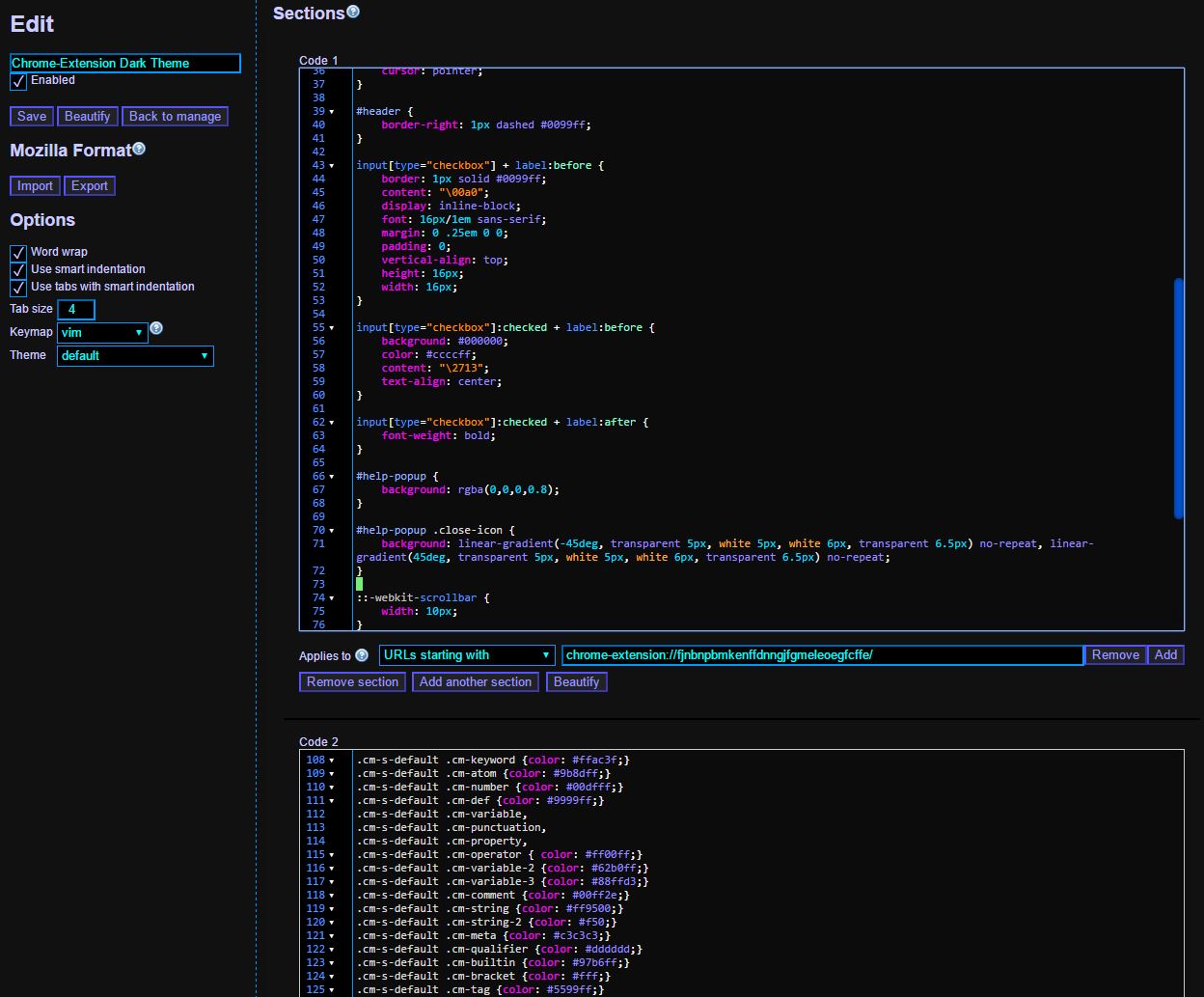This screenshot has height=997, width=1204.
Task: Click the Save button
Action: point(31,116)
